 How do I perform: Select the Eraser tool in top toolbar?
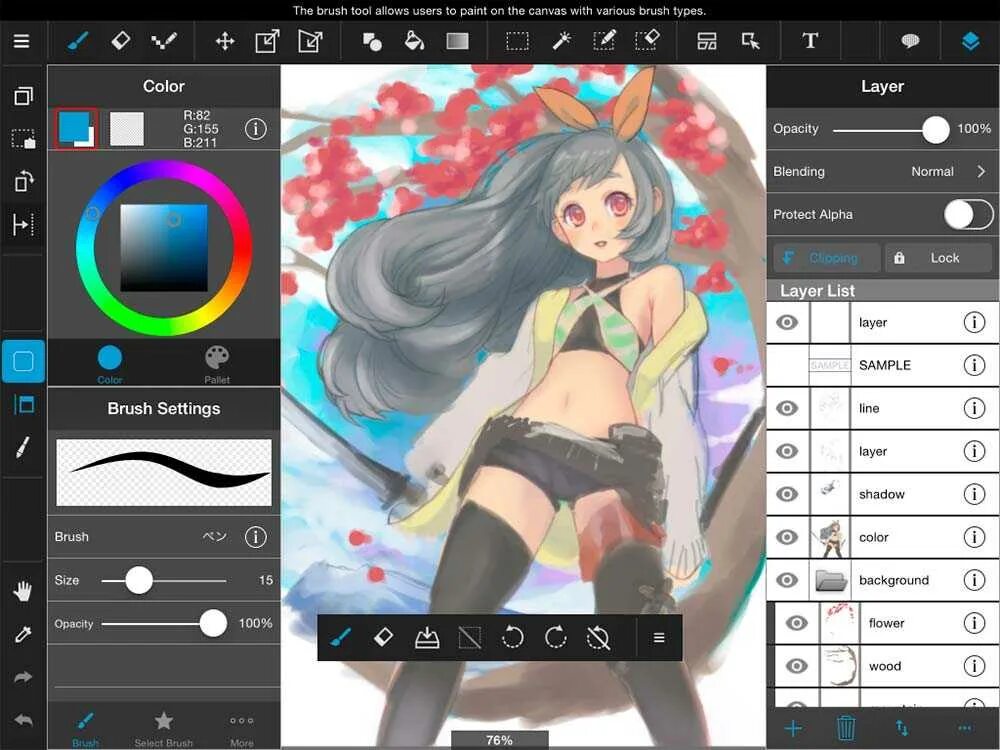tap(121, 41)
